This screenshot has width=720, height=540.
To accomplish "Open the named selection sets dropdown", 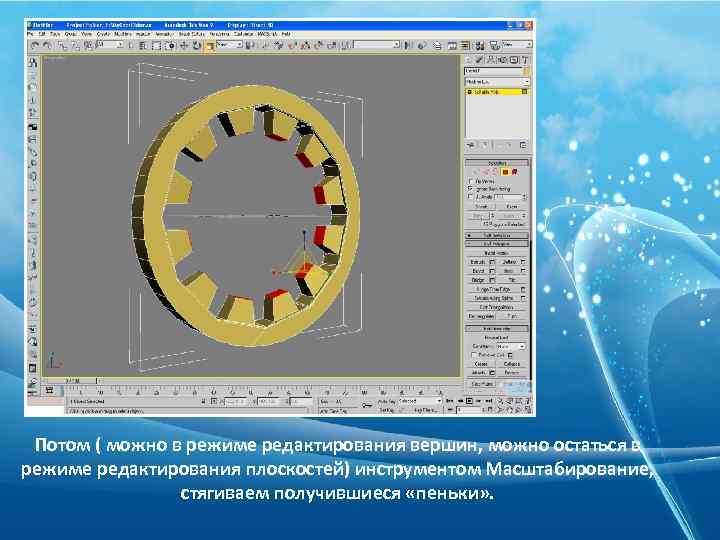I will coord(377,45).
